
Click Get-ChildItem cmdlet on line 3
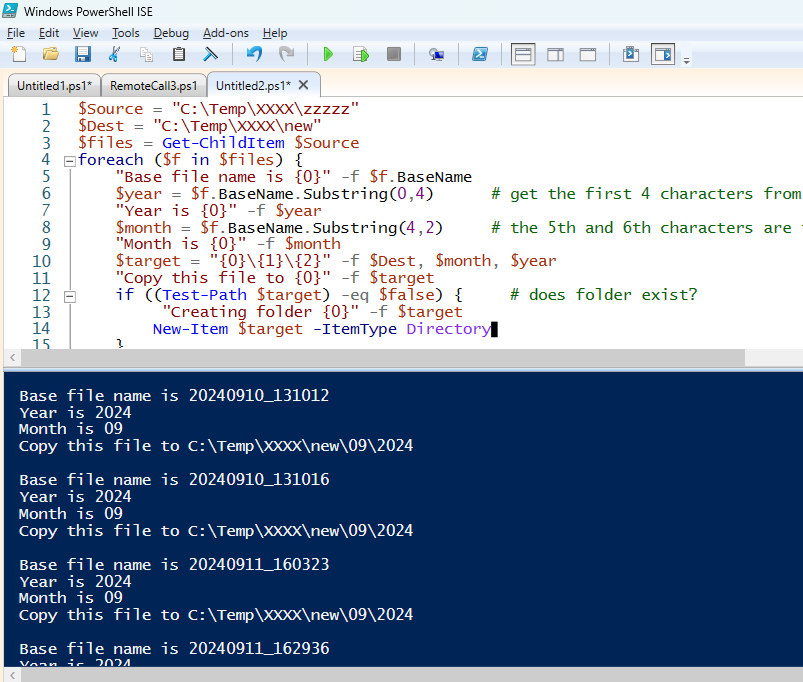223,143
